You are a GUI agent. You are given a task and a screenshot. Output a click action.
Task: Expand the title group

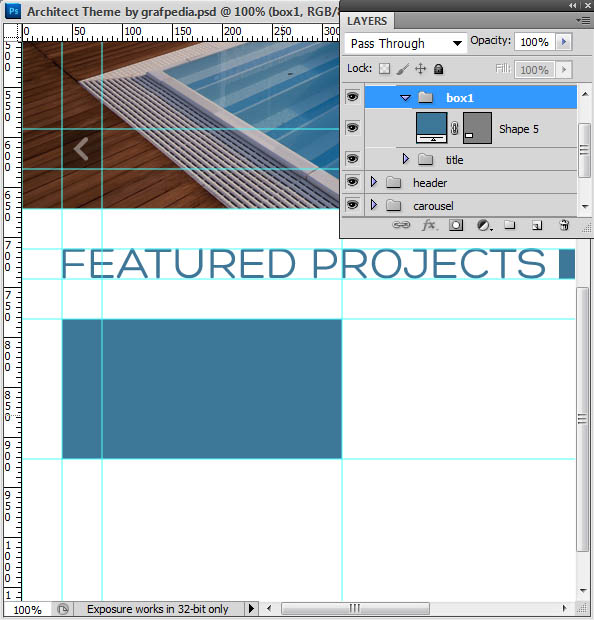(405, 159)
